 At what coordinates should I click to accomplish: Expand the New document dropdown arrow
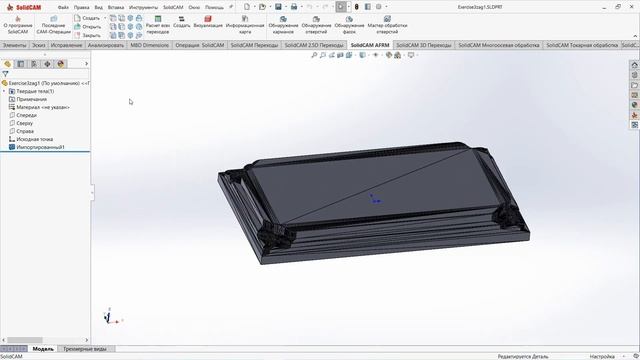[254, 7]
